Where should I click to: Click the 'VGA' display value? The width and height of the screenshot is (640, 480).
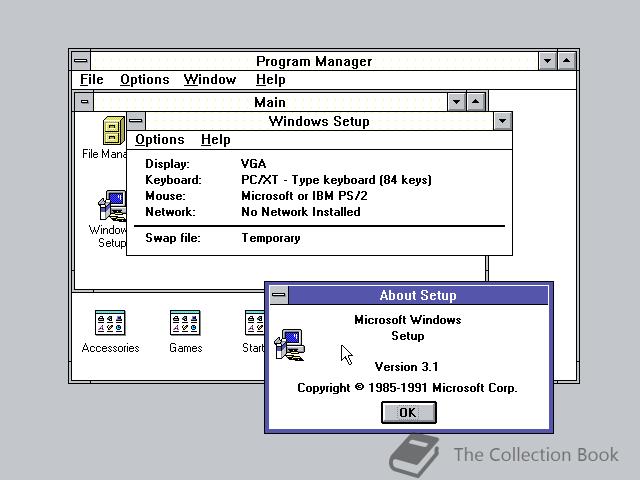[253, 164]
